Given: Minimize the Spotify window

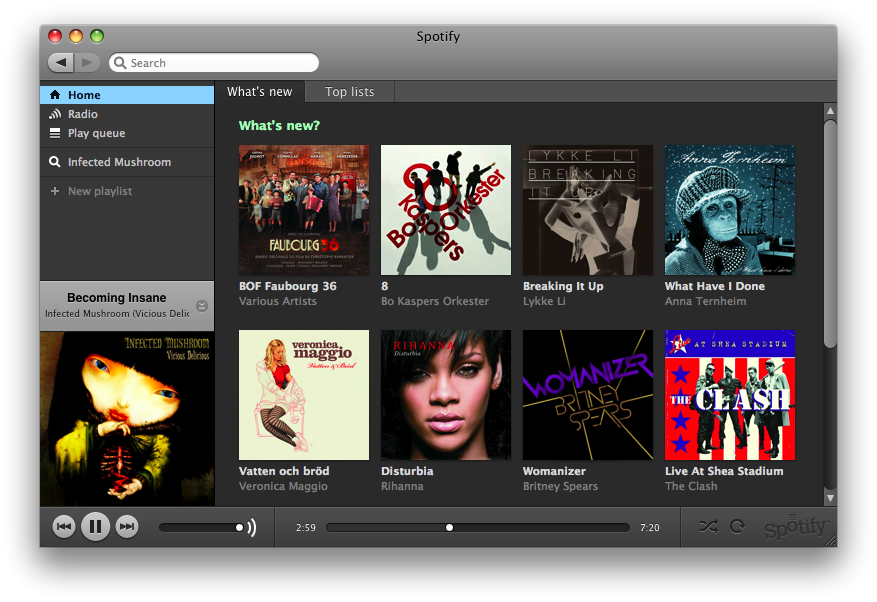Looking at the screenshot, I should (x=76, y=36).
